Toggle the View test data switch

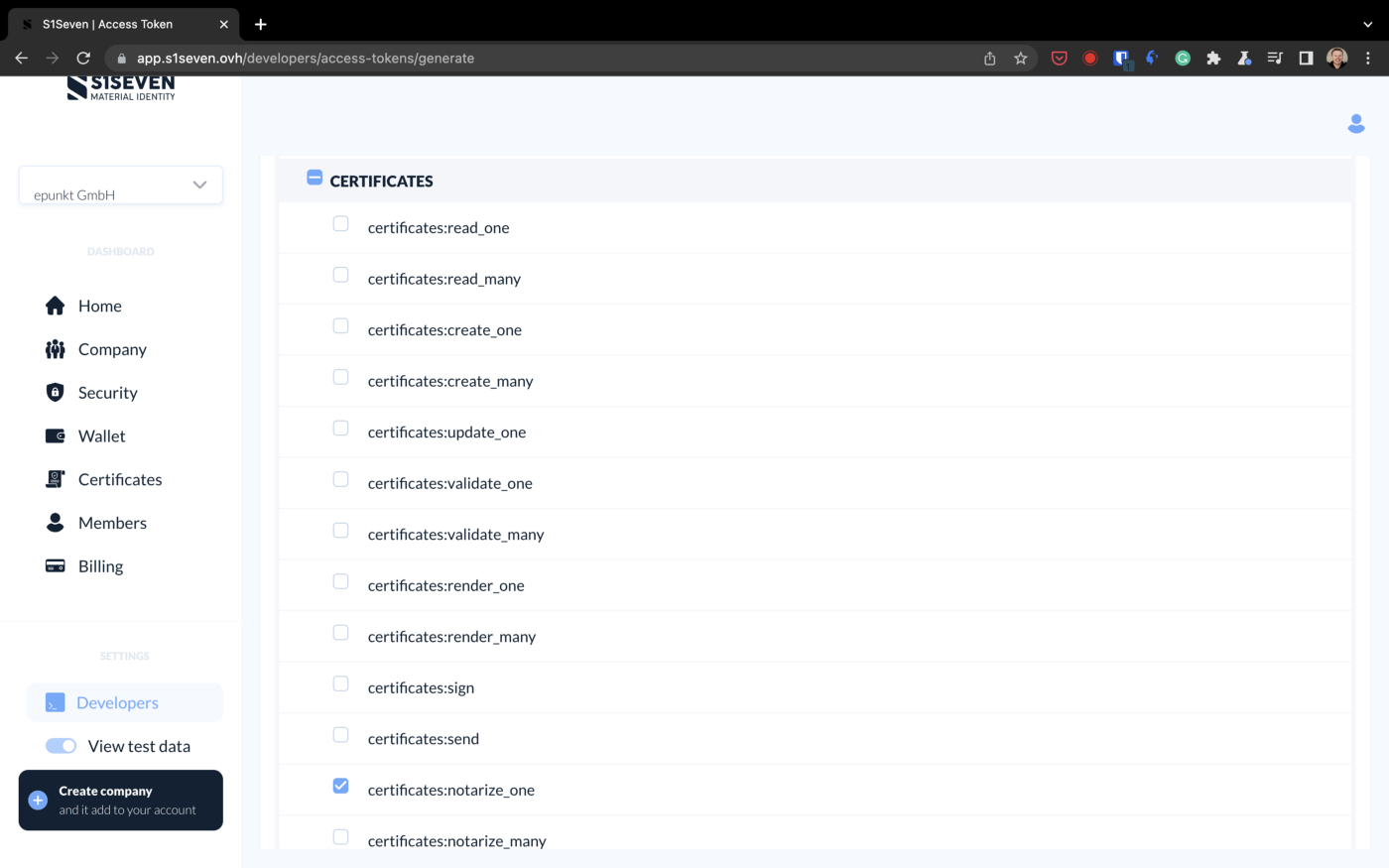62,746
